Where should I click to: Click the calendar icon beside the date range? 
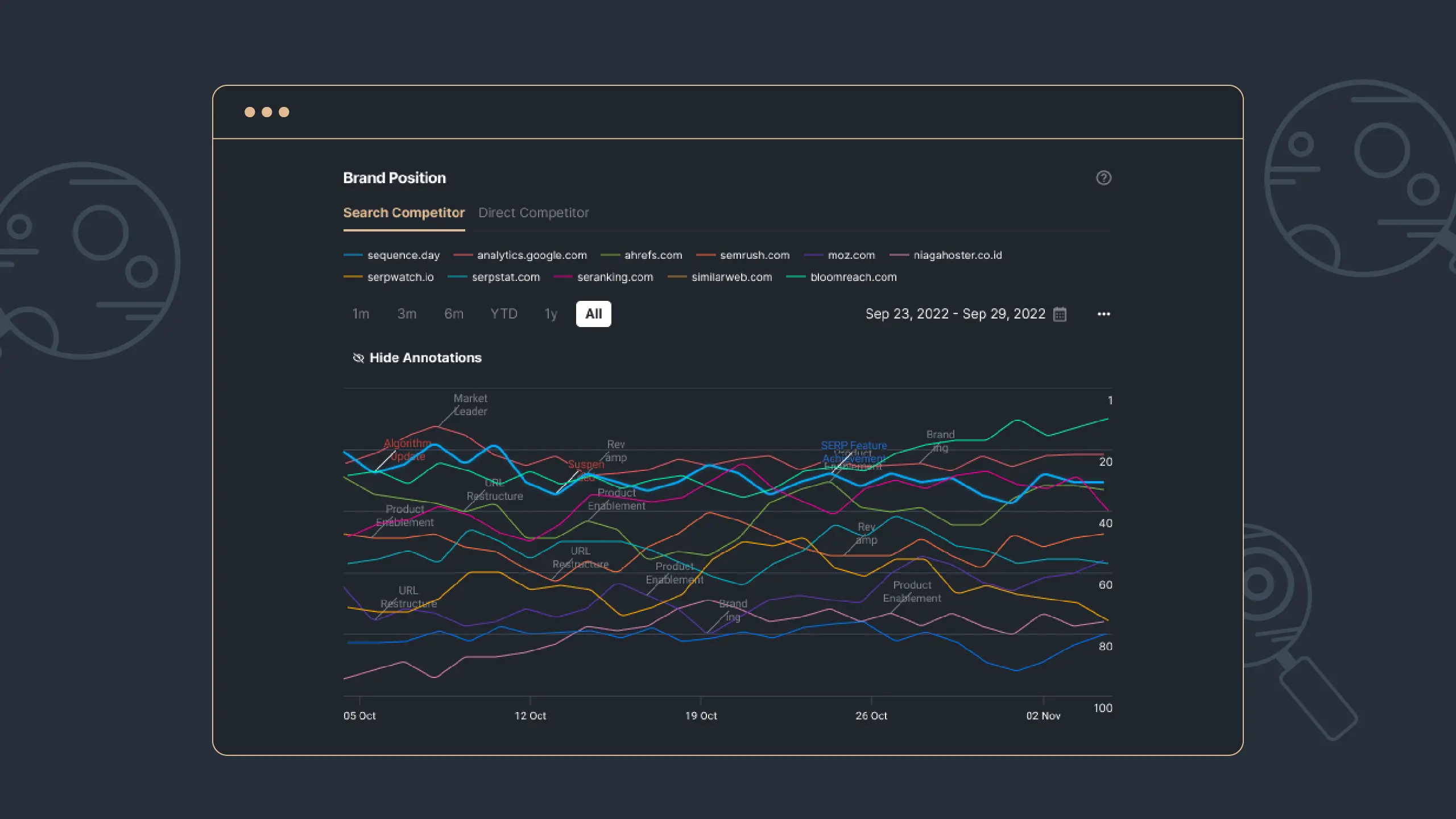pos(1060,313)
